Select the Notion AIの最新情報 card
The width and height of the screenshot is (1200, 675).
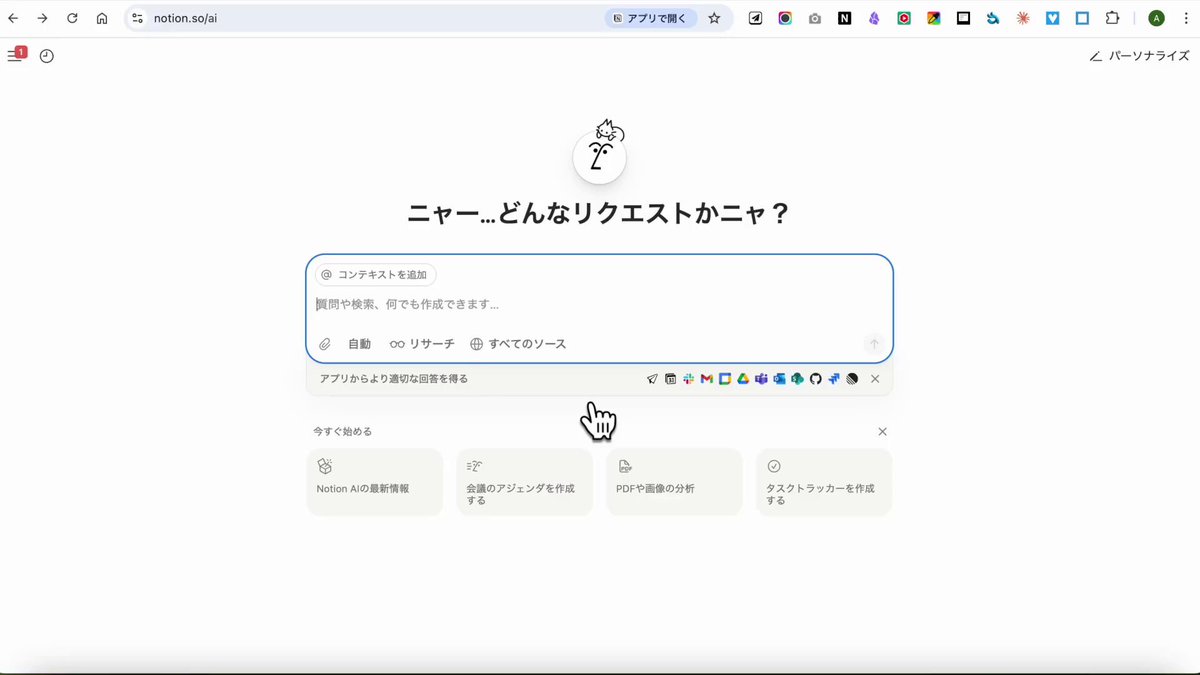[x=374, y=482]
